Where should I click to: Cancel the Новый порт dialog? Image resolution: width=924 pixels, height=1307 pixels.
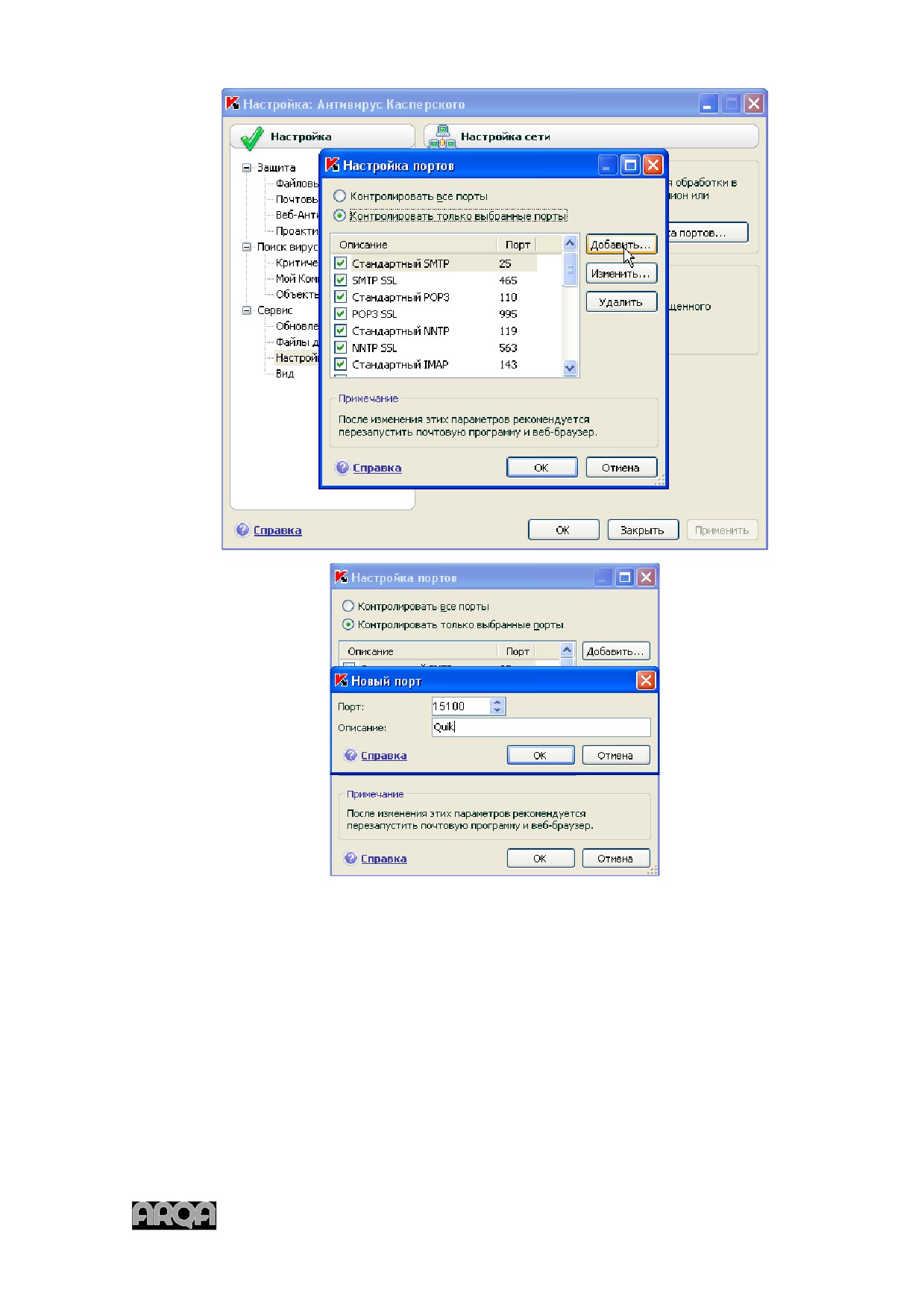(x=616, y=756)
